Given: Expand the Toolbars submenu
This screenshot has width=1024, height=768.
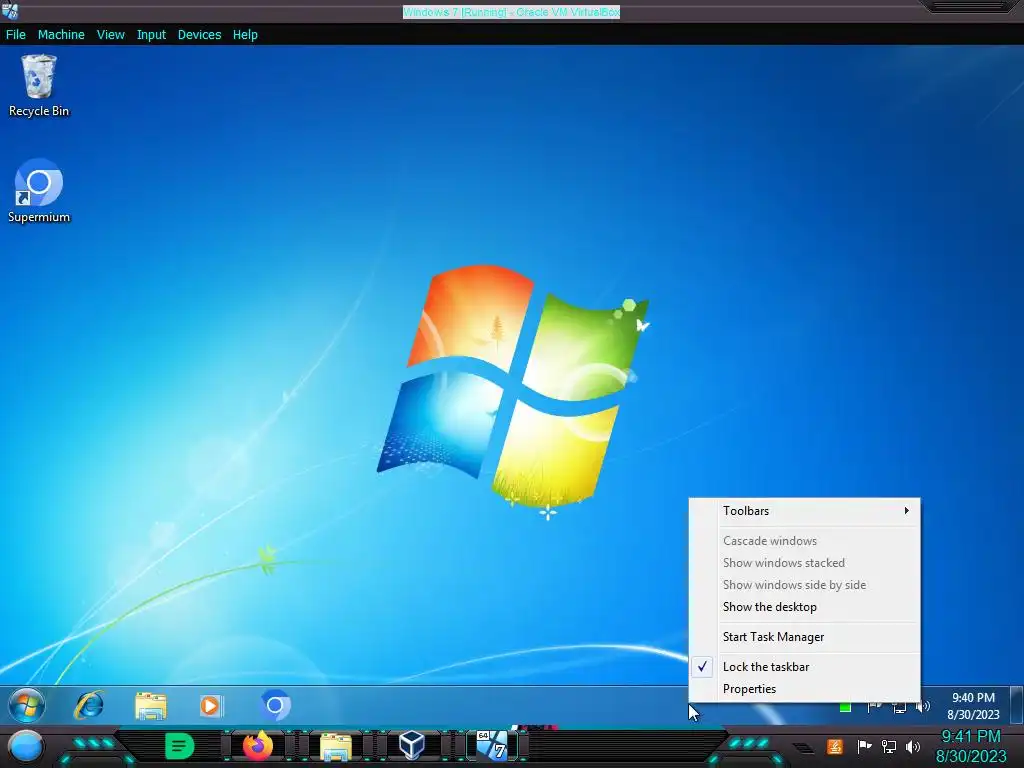Looking at the screenshot, I should tap(805, 511).
